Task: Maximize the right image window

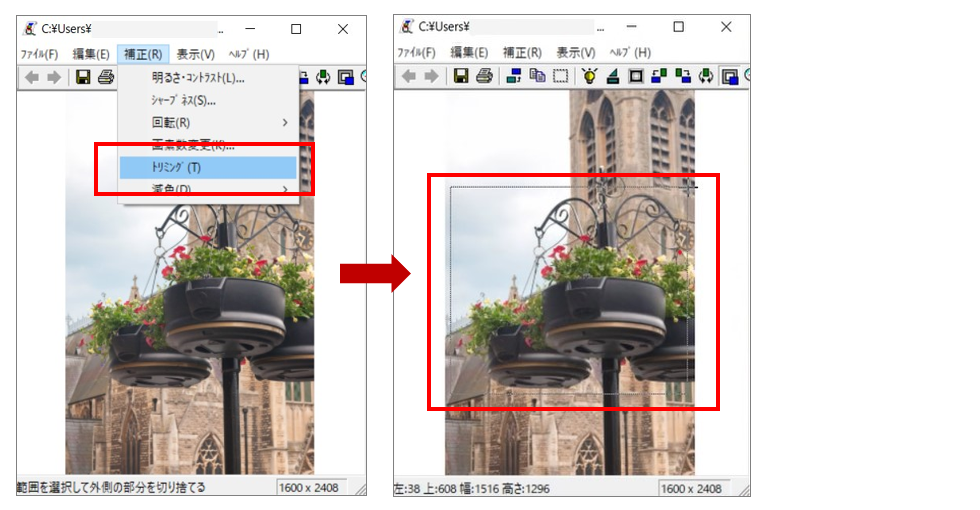Action: (678, 27)
